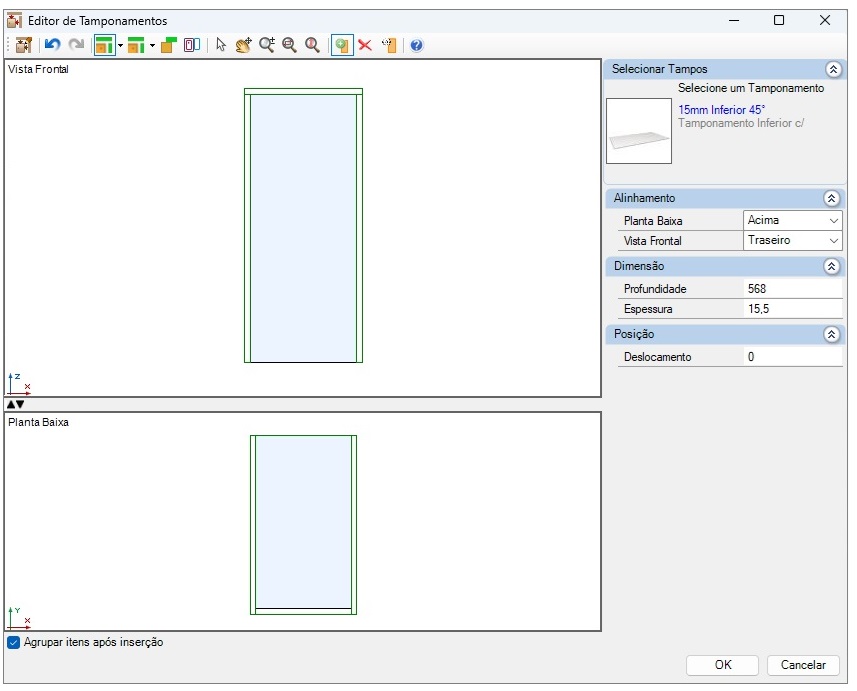Collapse the Posição section
The width and height of the screenshot is (857, 691).
(x=832, y=335)
